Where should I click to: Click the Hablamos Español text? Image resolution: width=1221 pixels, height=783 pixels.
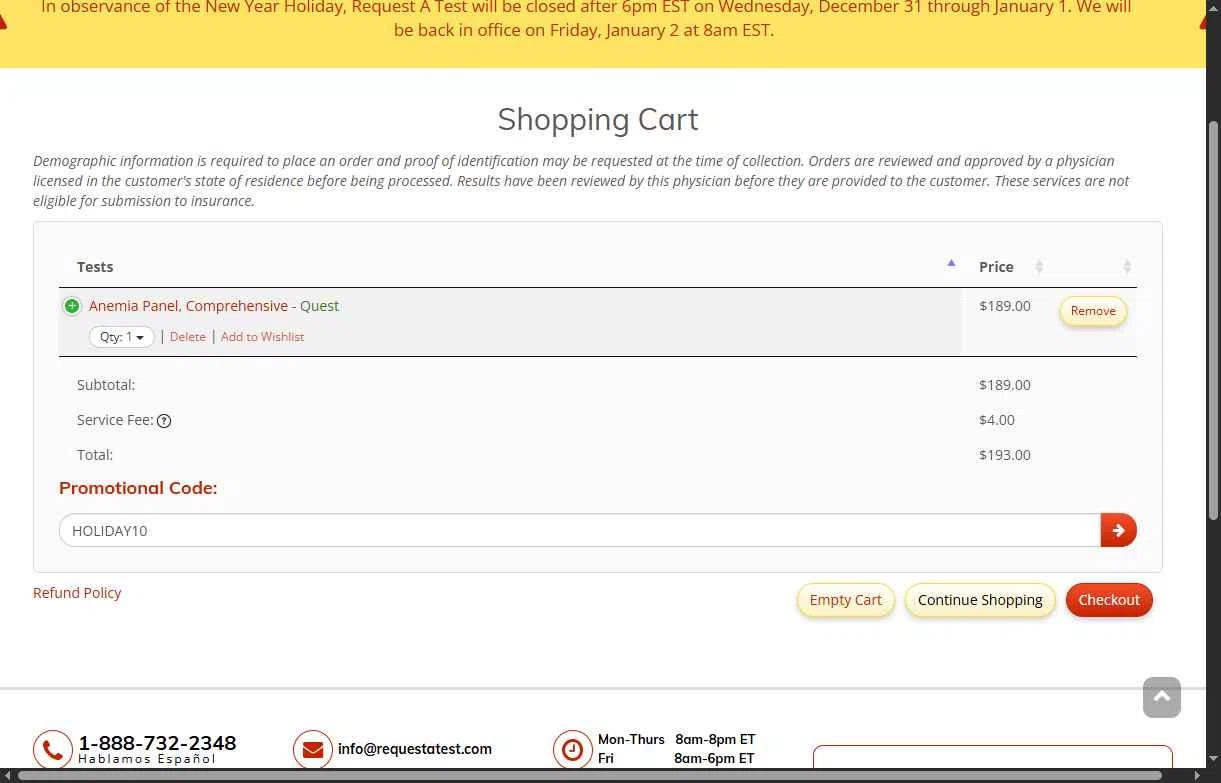(x=147, y=759)
